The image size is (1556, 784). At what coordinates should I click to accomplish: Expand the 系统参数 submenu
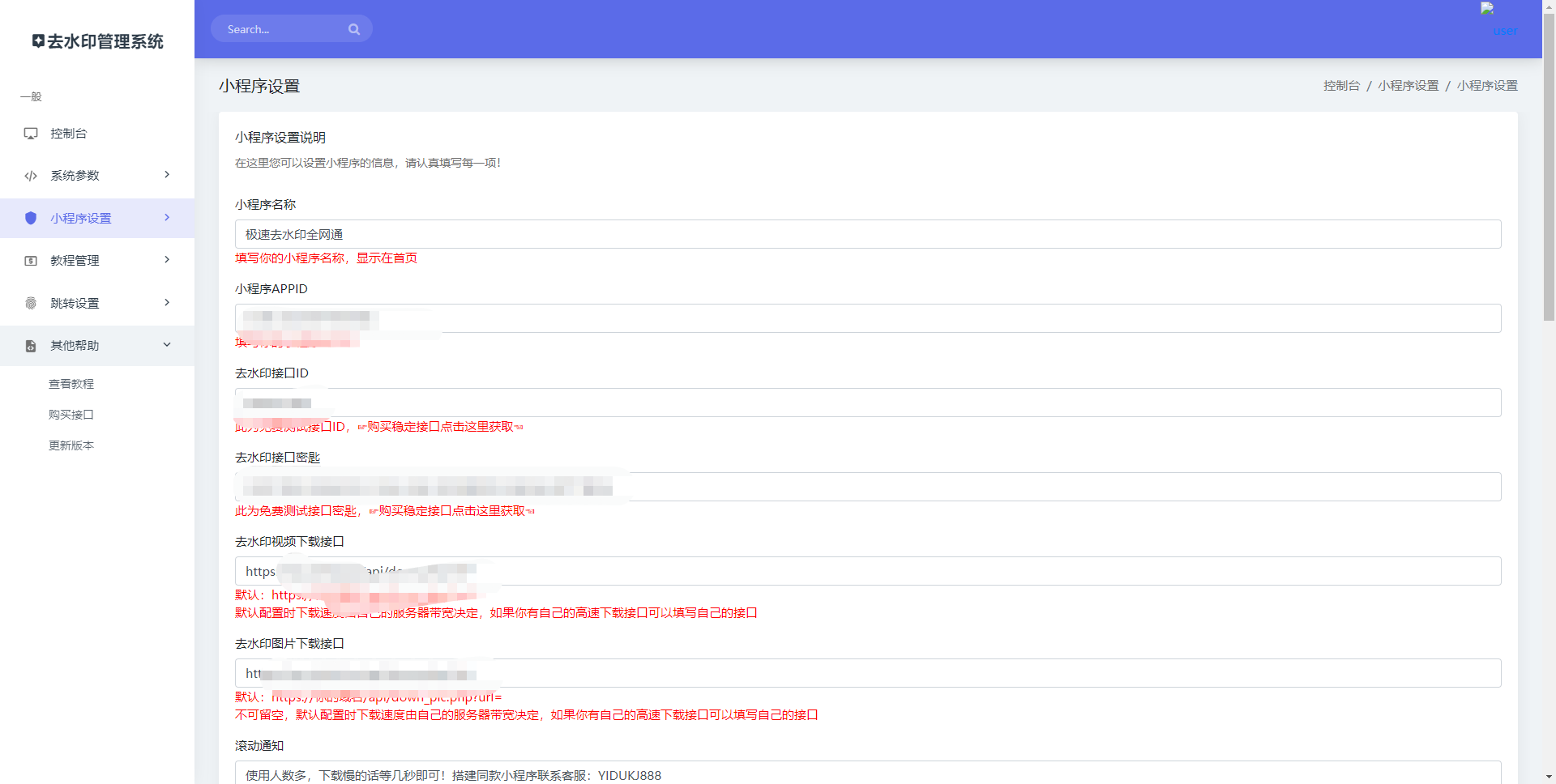[166, 175]
